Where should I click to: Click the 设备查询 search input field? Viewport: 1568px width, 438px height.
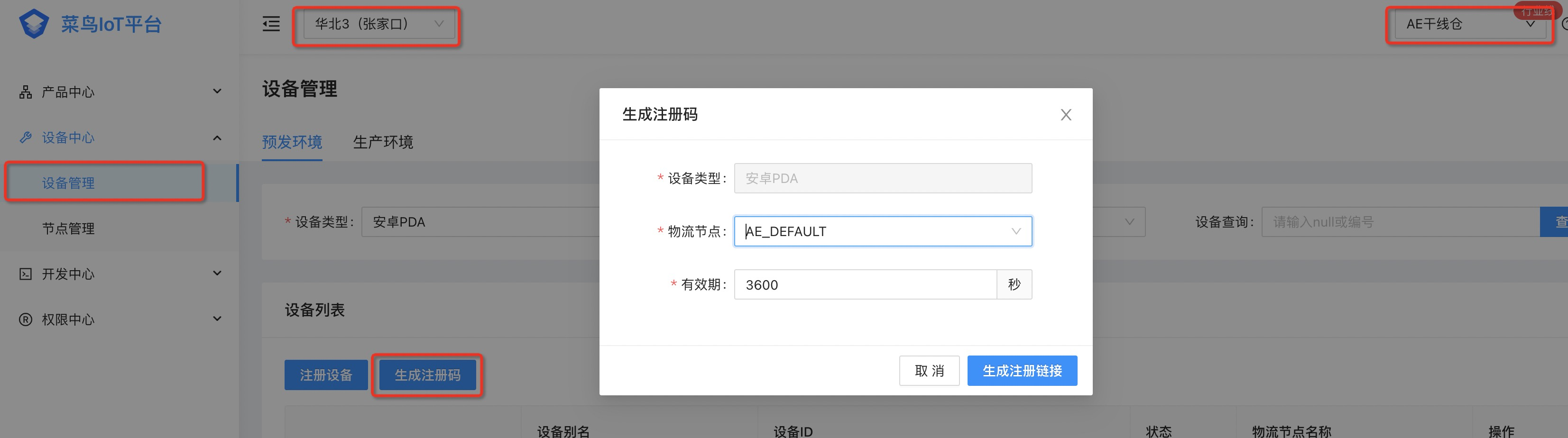click(1400, 222)
